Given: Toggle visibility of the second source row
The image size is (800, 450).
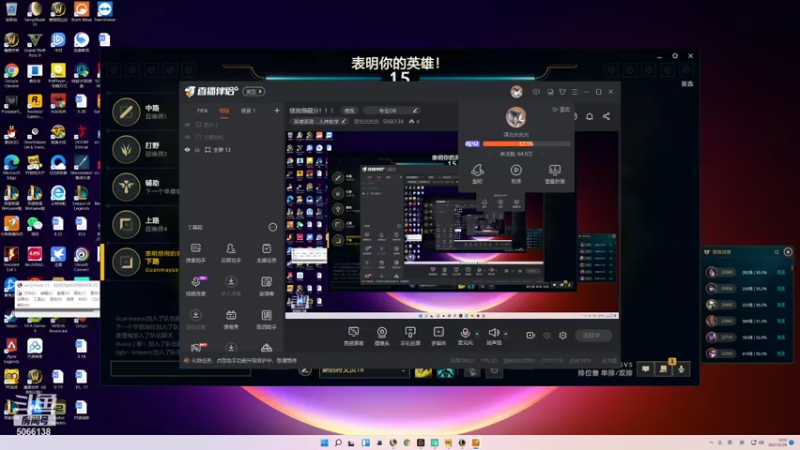Looking at the screenshot, I should click(187, 137).
